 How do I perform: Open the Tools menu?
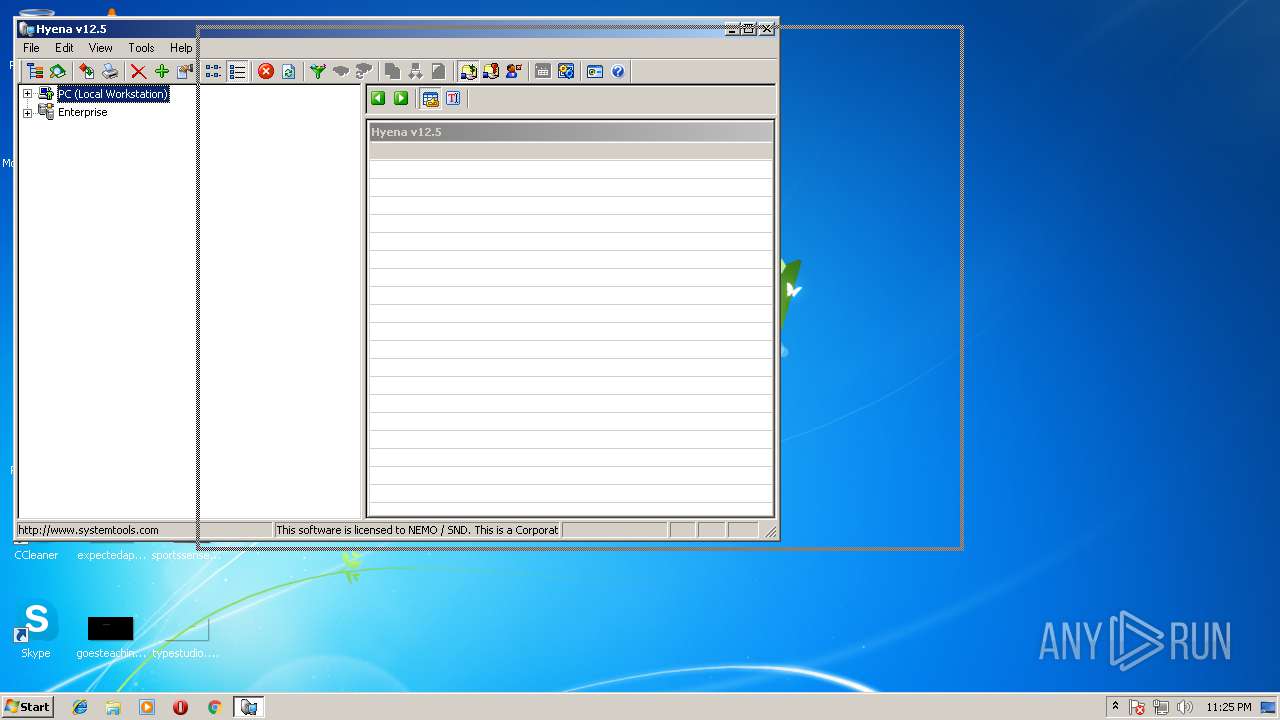tap(141, 48)
